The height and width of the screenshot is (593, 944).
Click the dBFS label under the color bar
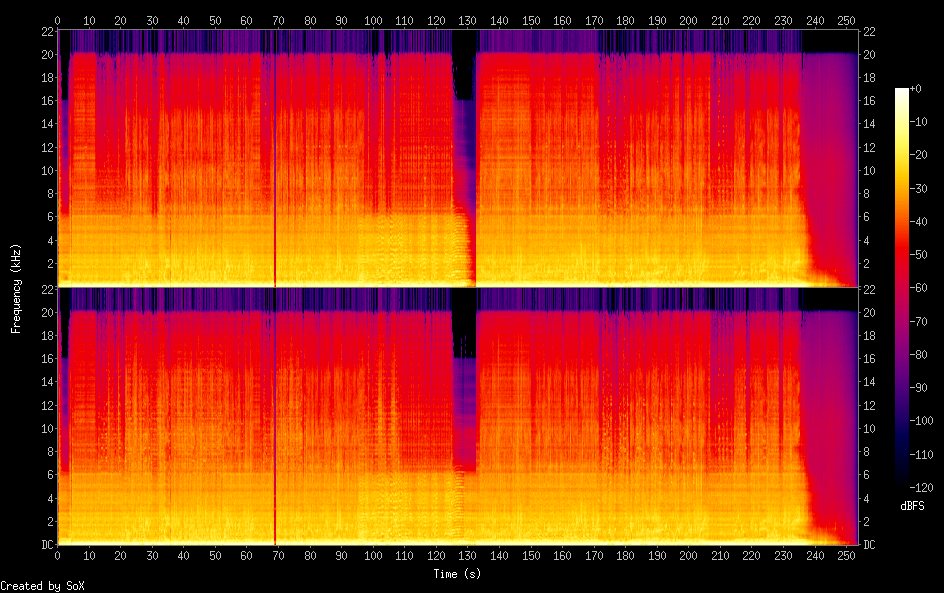912,506
